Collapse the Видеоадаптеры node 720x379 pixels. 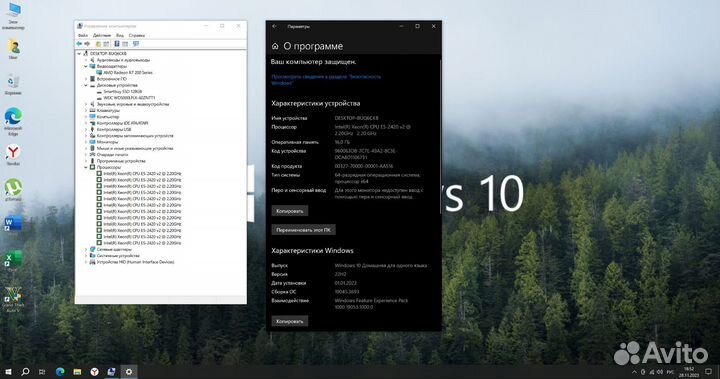86,66
